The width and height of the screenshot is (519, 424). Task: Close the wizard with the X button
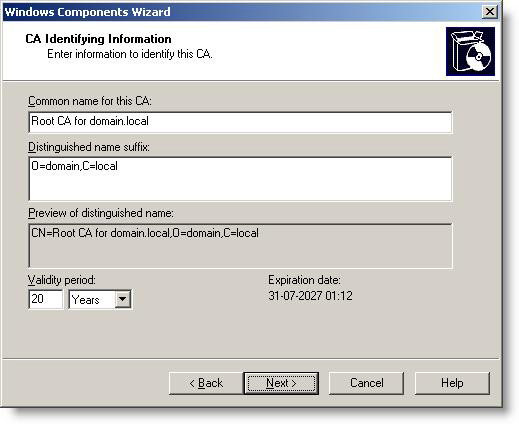point(490,12)
